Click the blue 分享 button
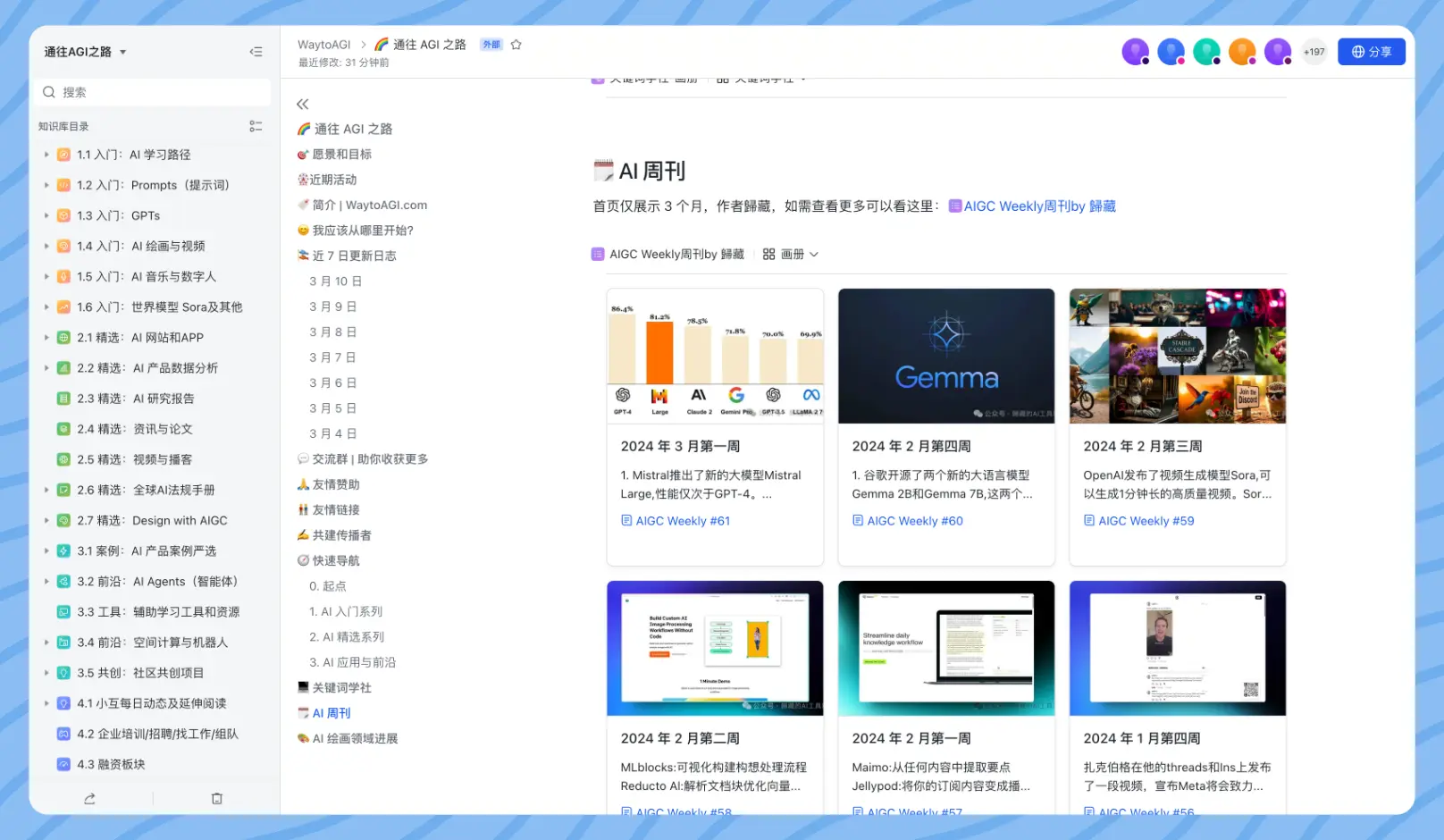1444x840 pixels. pos(1371,52)
